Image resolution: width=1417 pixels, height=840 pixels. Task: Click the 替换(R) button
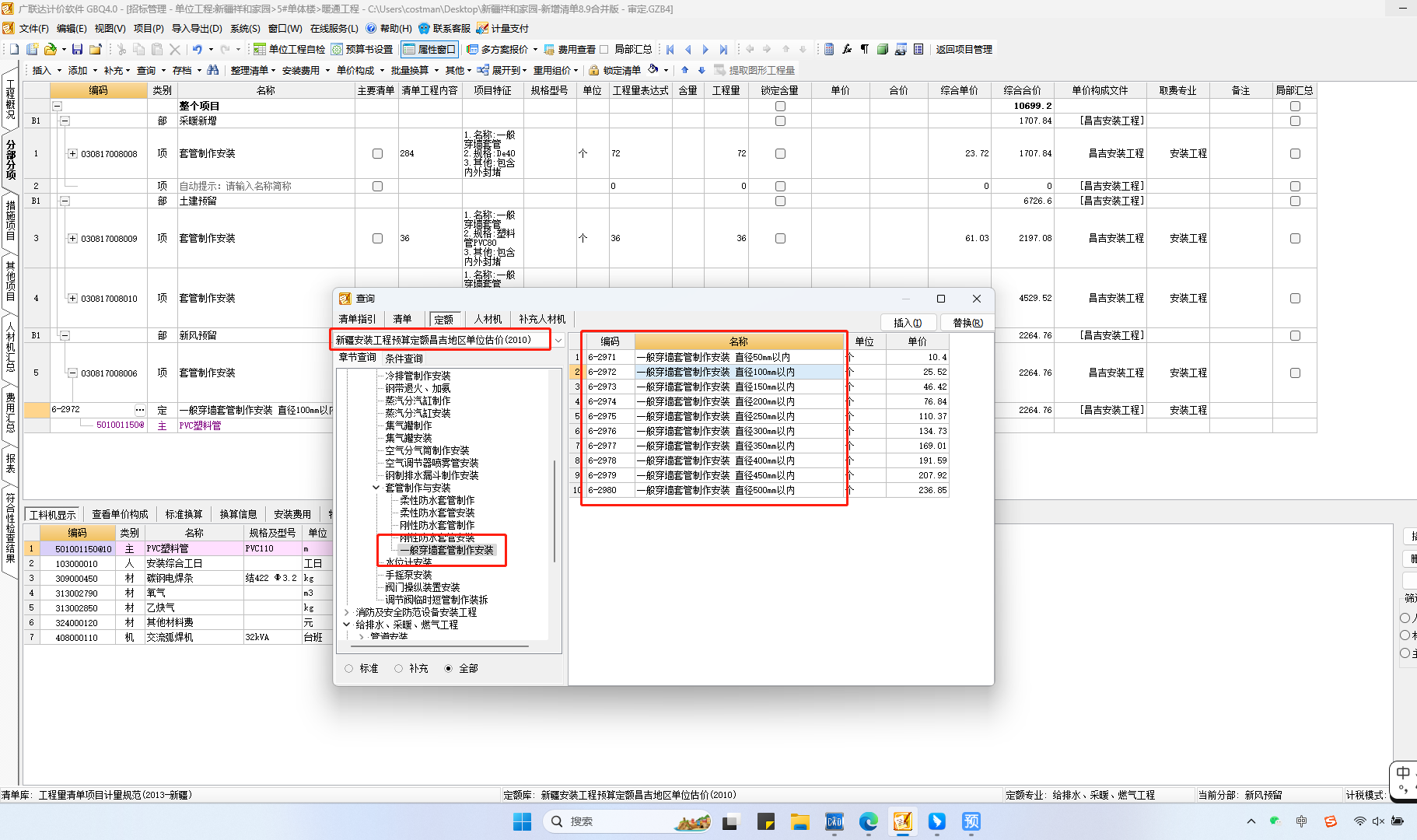click(x=967, y=323)
